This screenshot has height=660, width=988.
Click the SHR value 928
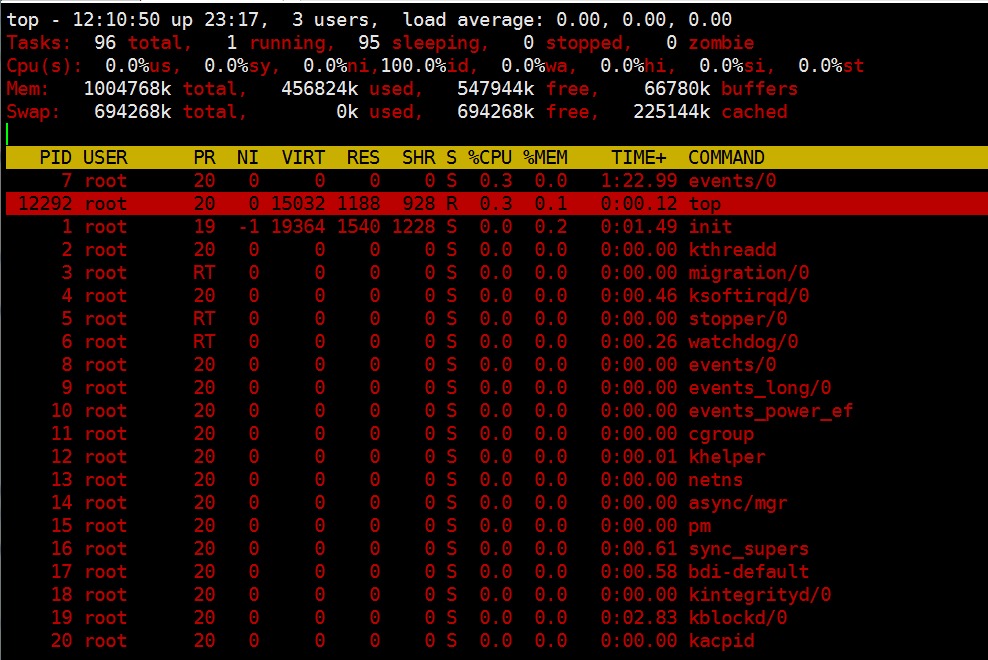[x=419, y=204]
